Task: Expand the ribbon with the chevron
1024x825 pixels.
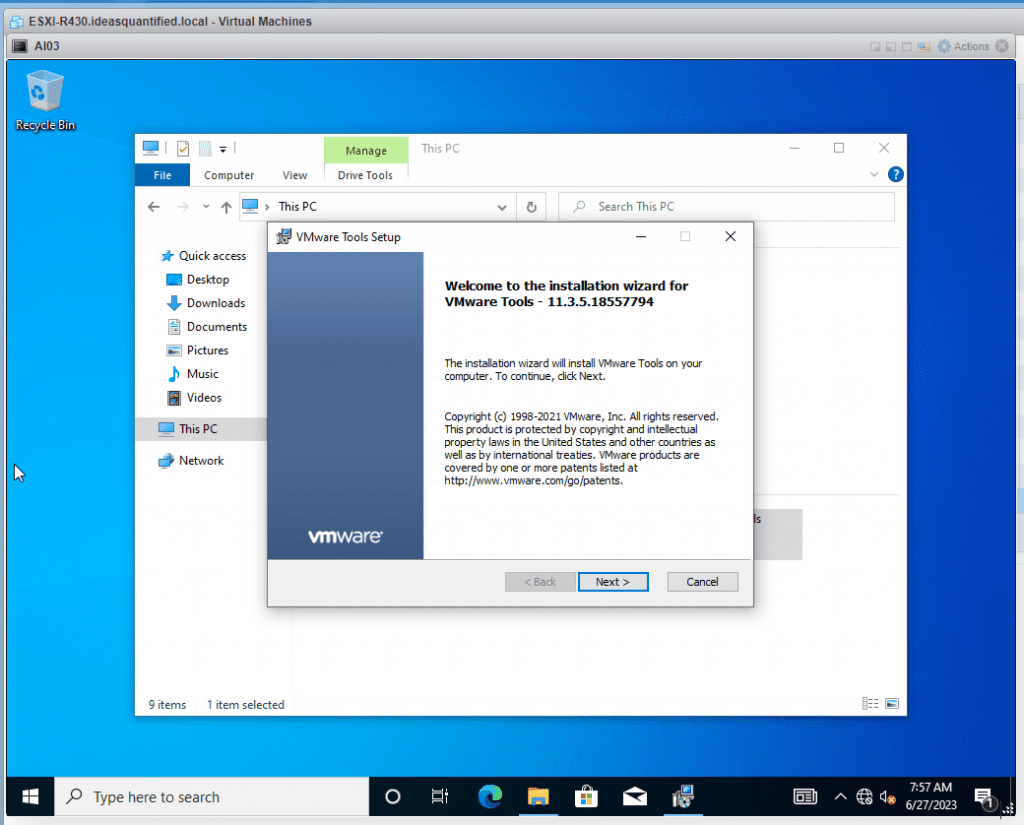Action: coord(874,174)
